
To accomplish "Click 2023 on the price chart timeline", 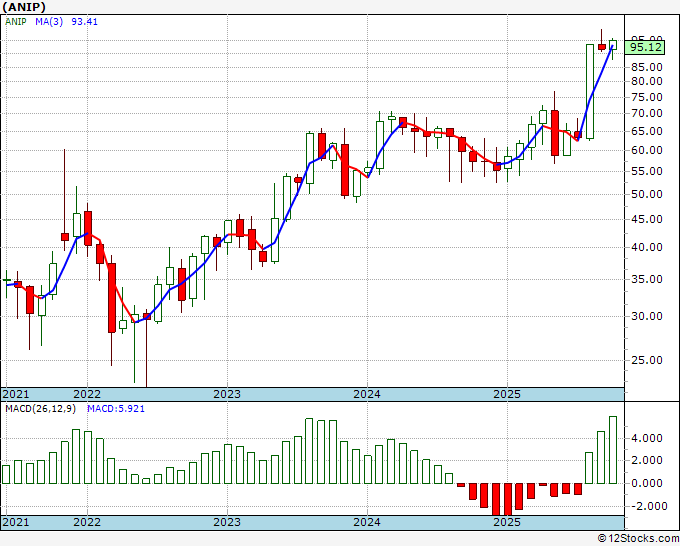I will [227, 394].
